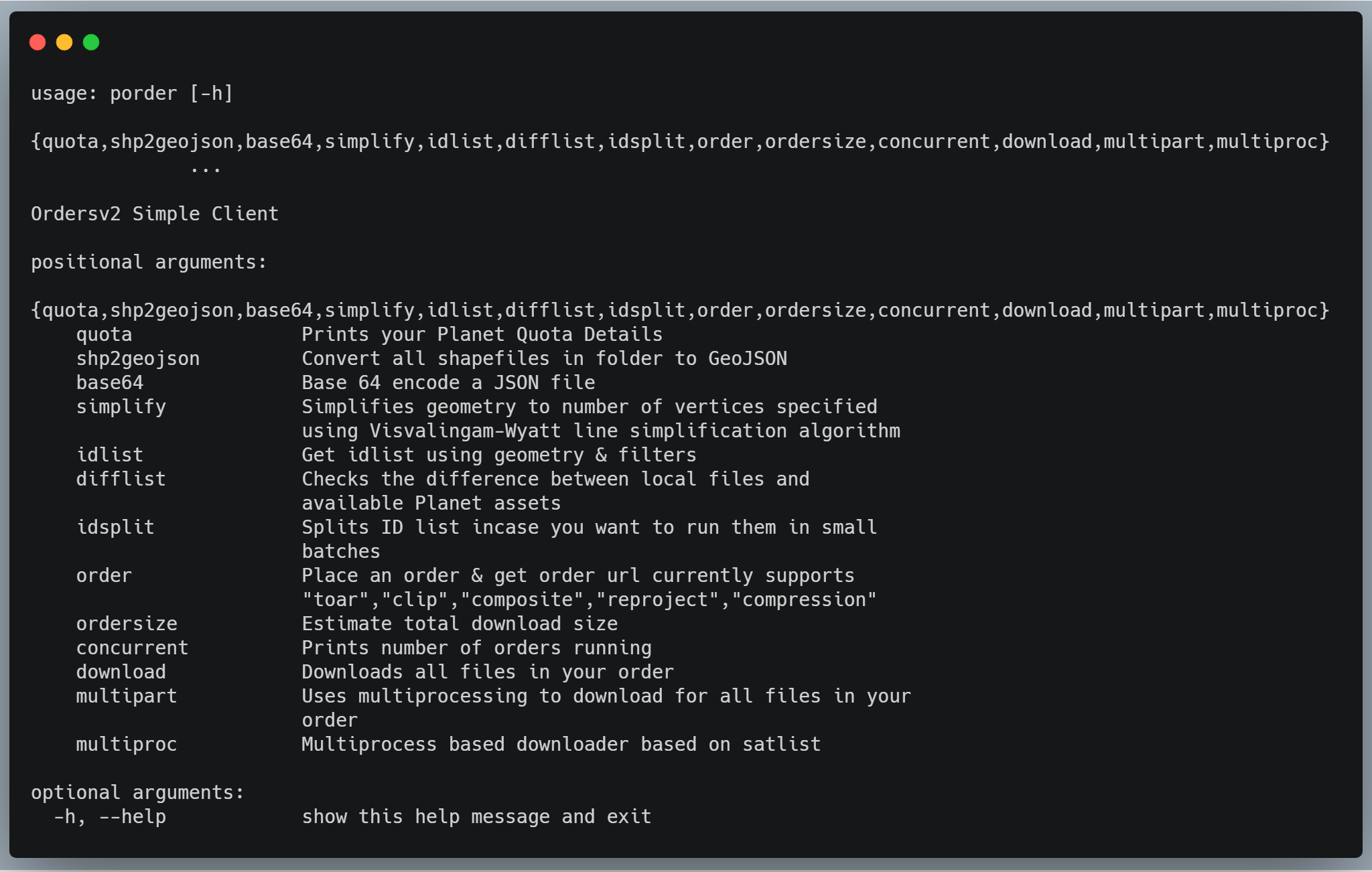Click the order command entry
This screenshot has height=872, width=1372.
[x=103, y=575]
